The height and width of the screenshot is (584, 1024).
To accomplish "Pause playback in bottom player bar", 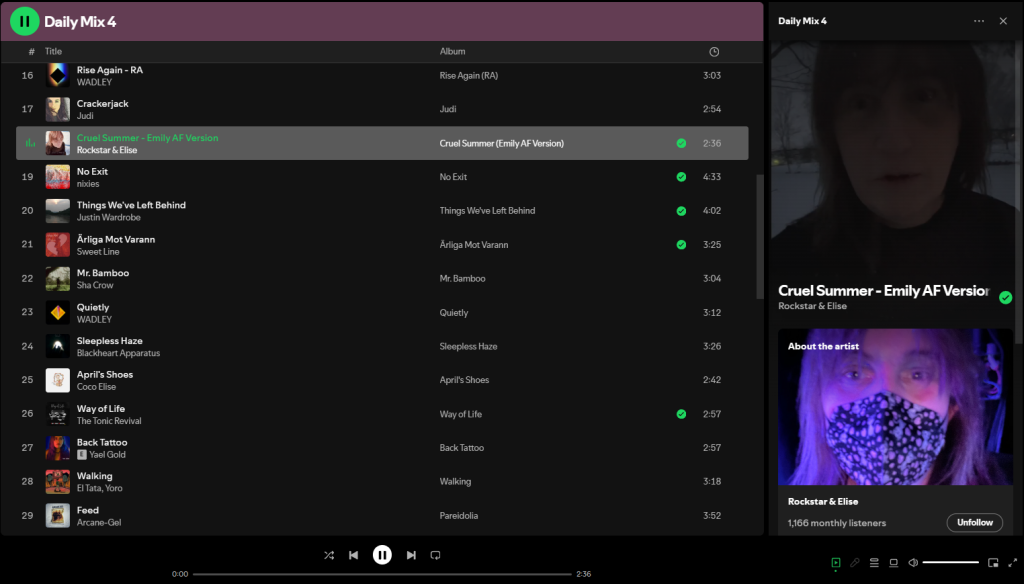I will pyautogui.click(x=382, y=555).
